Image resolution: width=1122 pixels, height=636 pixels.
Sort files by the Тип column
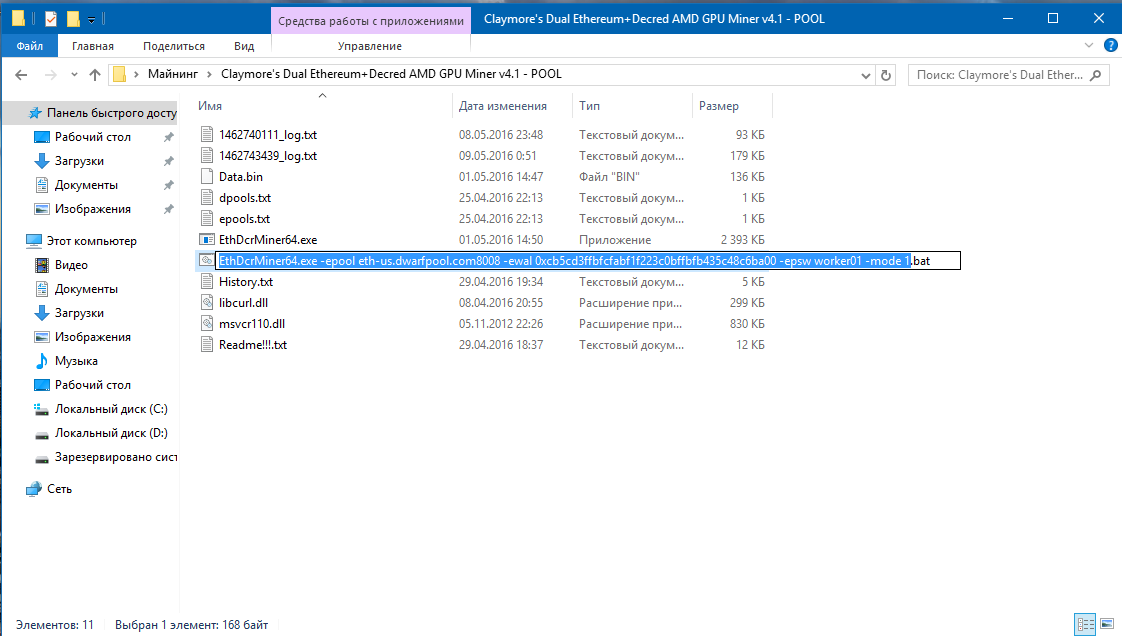coord(590,106)
